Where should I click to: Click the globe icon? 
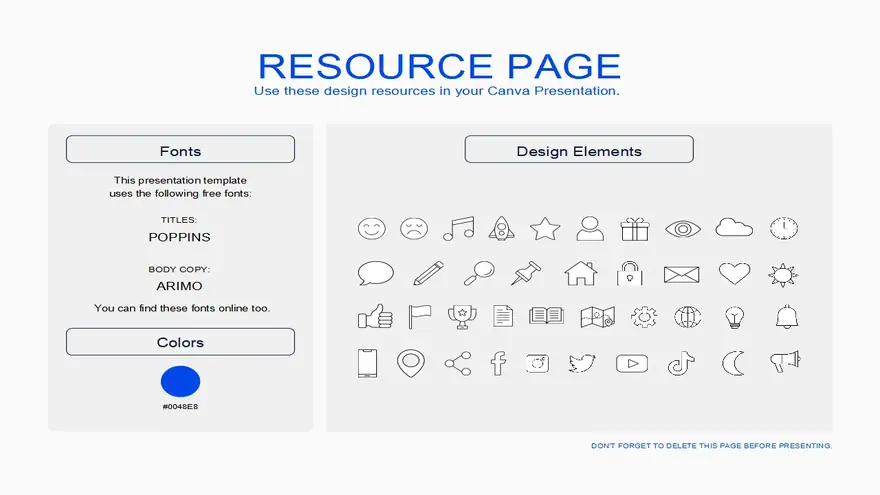point(688,317)
